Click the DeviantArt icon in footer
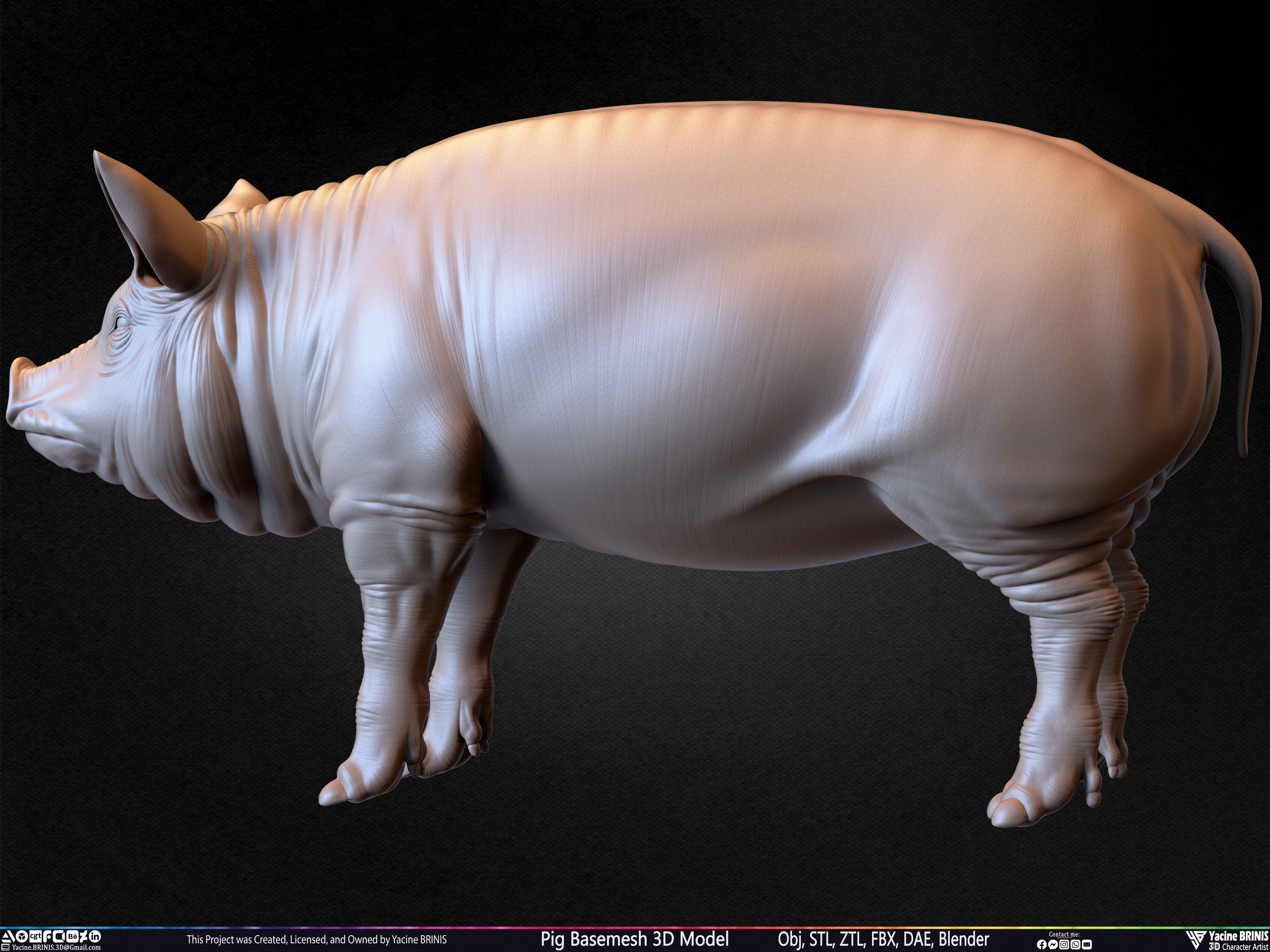Image resolution: width=1270 pixels, height=952 pixels. (x=84, y=936)
